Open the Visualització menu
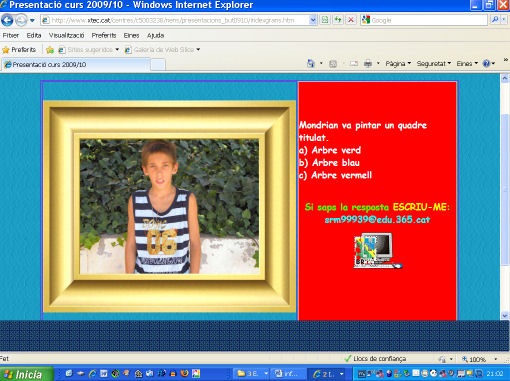Screen dimensions: 510x381 pyautogui.click(x=66, y=35)
